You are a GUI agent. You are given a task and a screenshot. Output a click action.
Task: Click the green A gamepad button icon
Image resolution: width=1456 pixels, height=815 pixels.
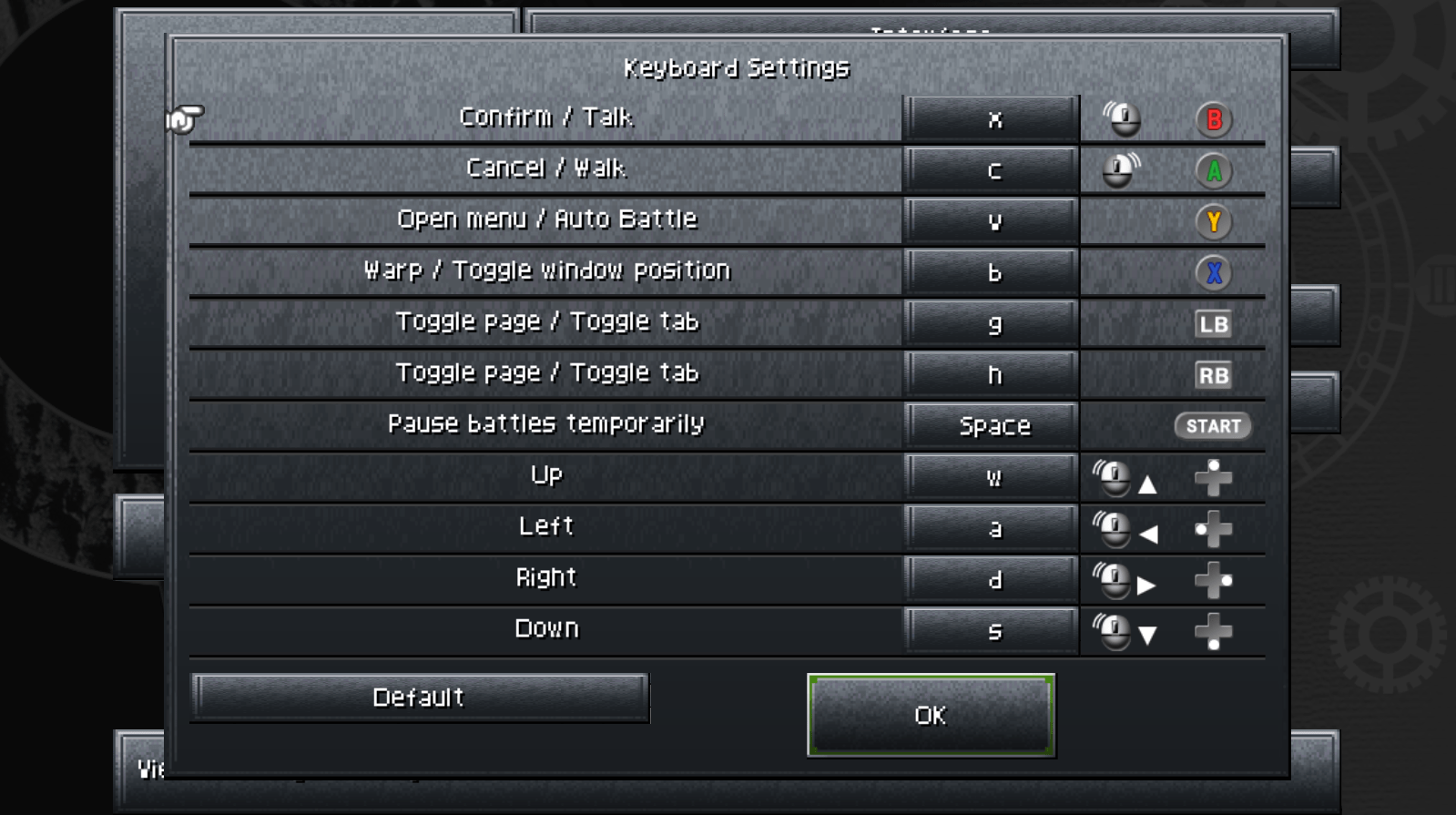coord(1213,170)
